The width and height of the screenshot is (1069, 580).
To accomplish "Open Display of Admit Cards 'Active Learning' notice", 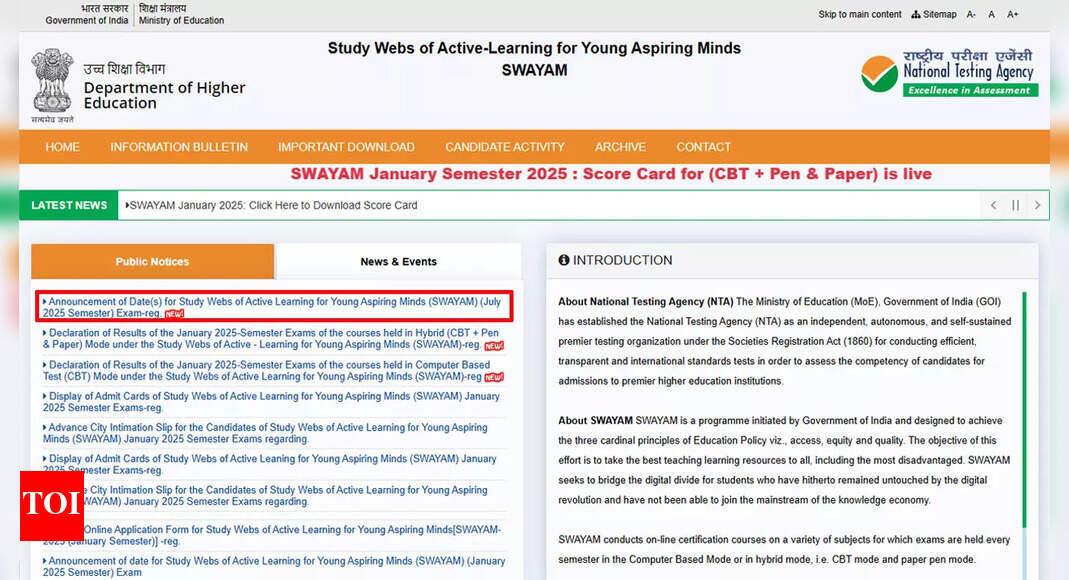I will click(x=271, y=402).
